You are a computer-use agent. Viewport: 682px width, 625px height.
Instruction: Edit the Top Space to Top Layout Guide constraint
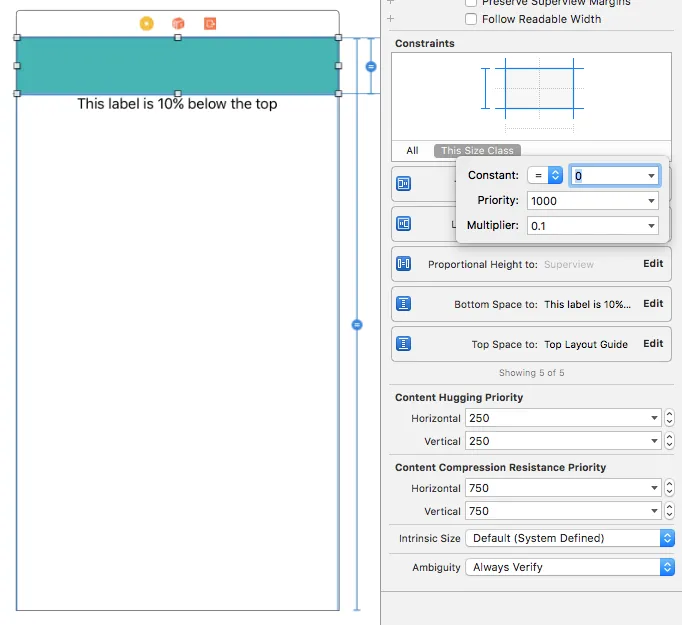(653, 344)
